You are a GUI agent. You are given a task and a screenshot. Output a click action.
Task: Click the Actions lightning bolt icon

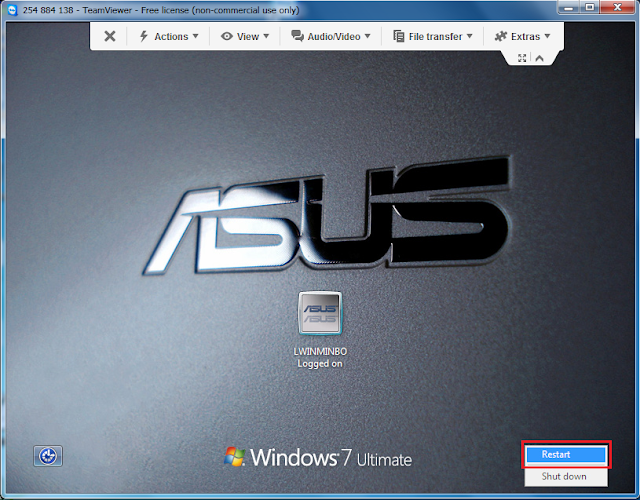tap(144, 36)
